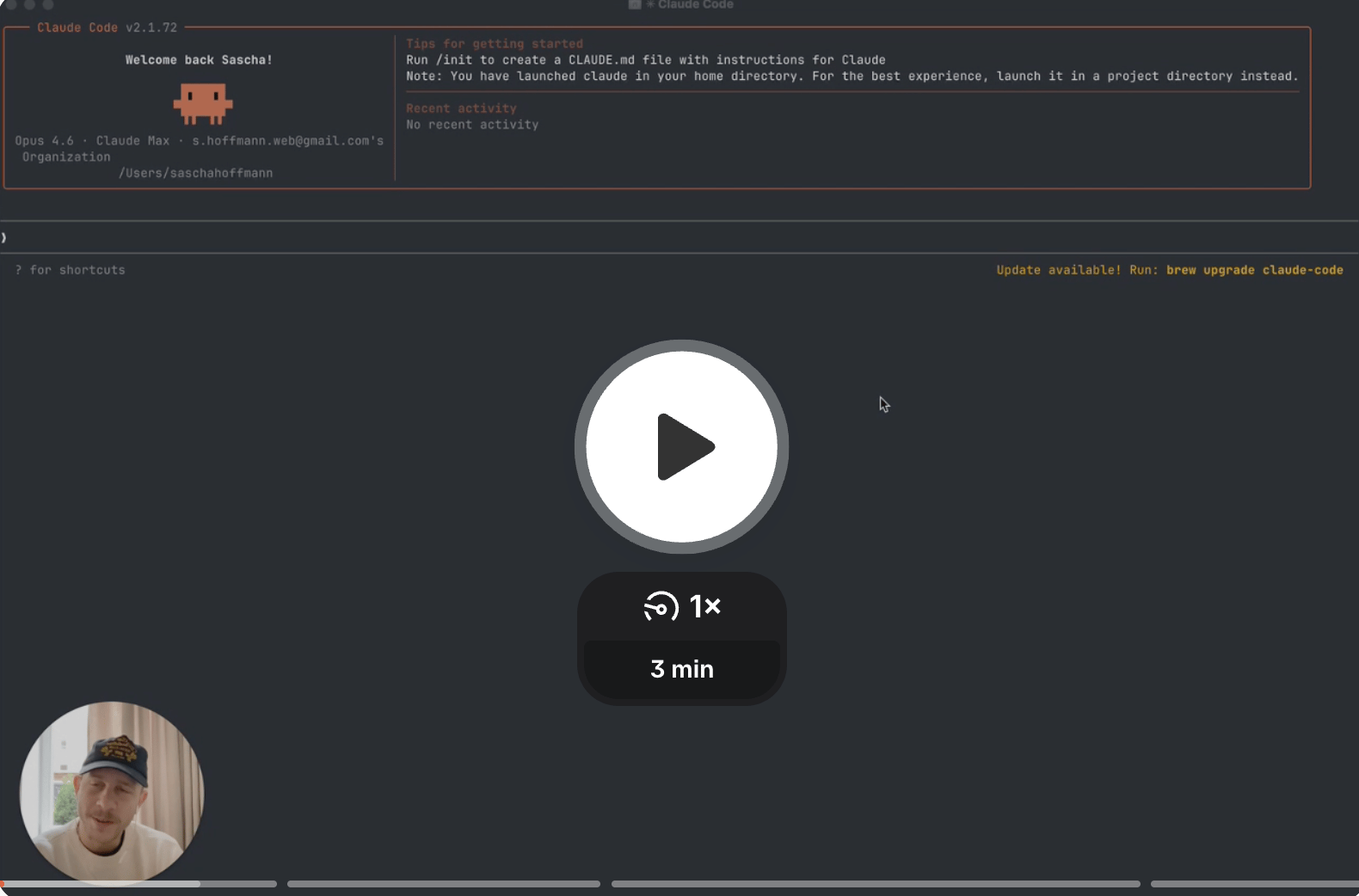The image size is (1359, 896).
Task: Click the "Claude Code v2.1.72" version header
Action: point(108,28)
